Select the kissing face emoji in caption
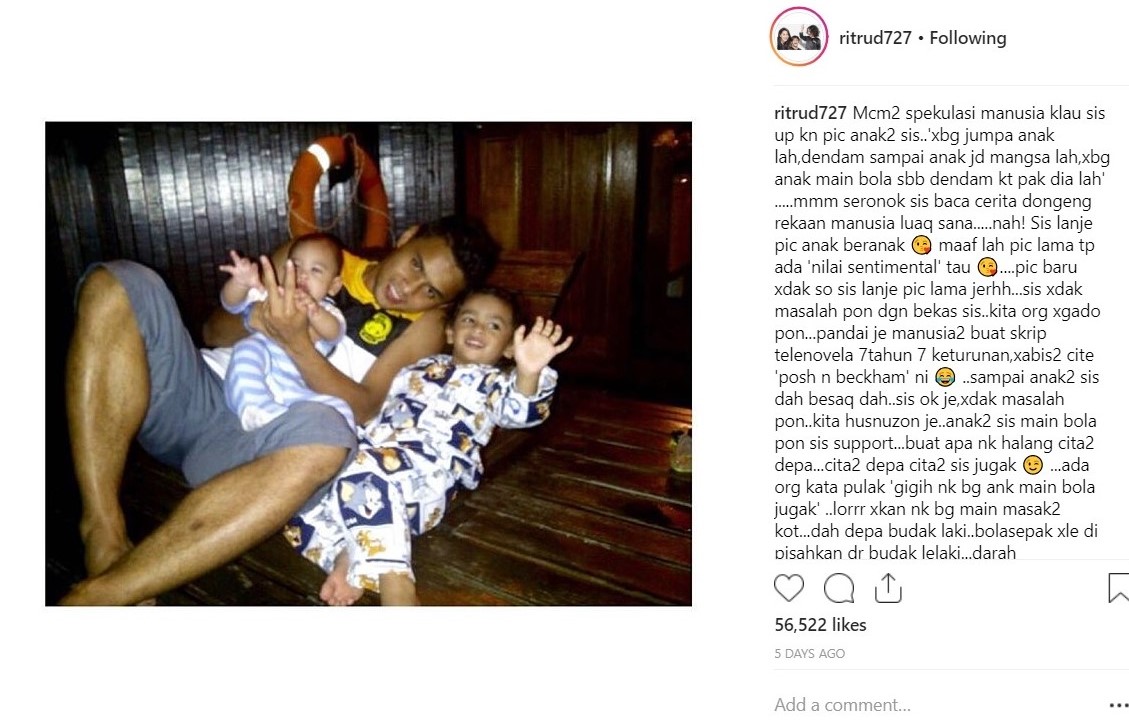Screen dimensions: 1129x726 click(x=921, y=245)
